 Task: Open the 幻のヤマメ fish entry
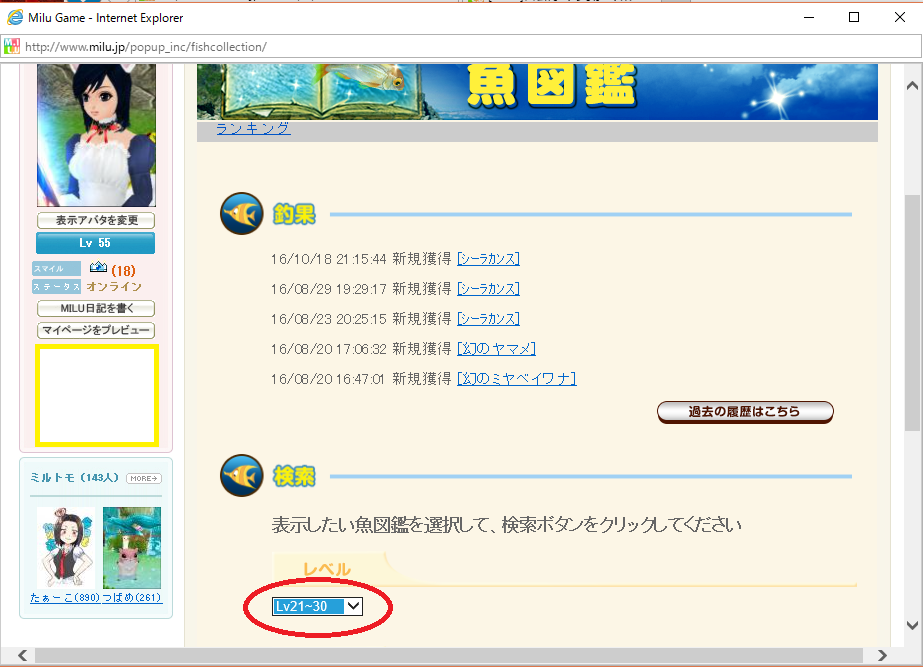point(496,348)
